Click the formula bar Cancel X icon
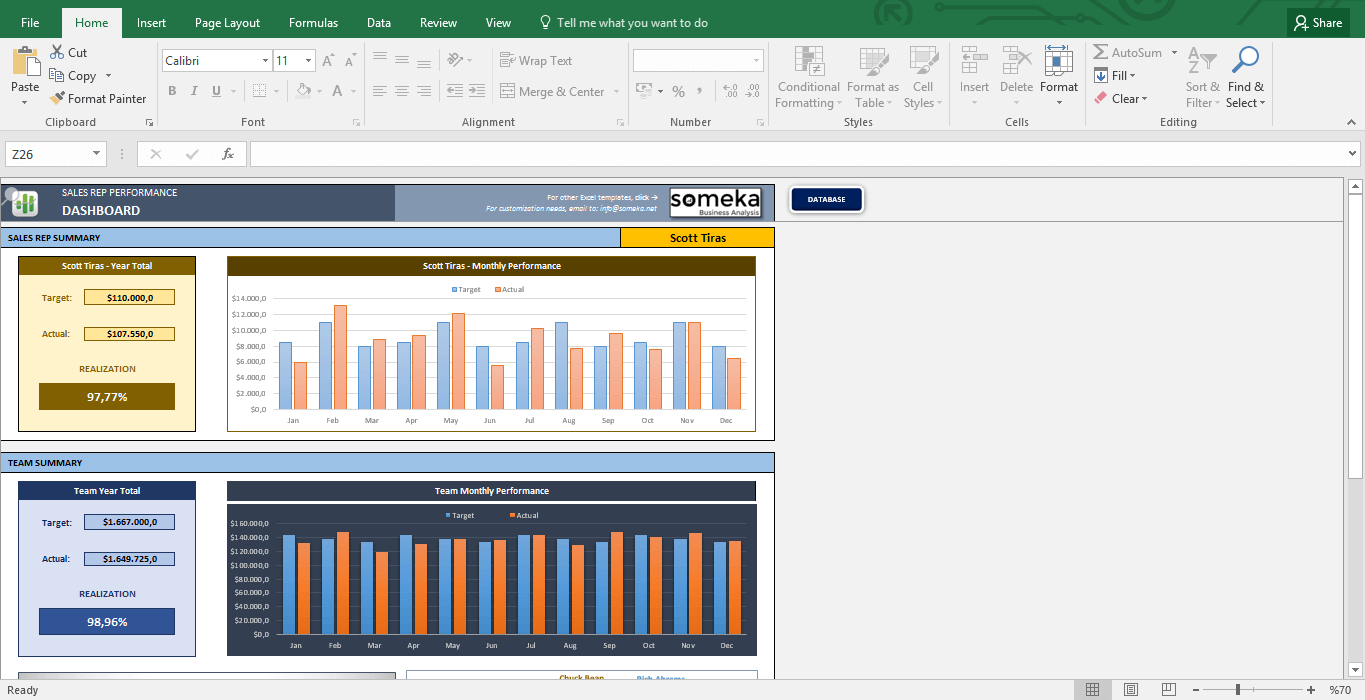1365x700 pixels. (x=156, y=154)
